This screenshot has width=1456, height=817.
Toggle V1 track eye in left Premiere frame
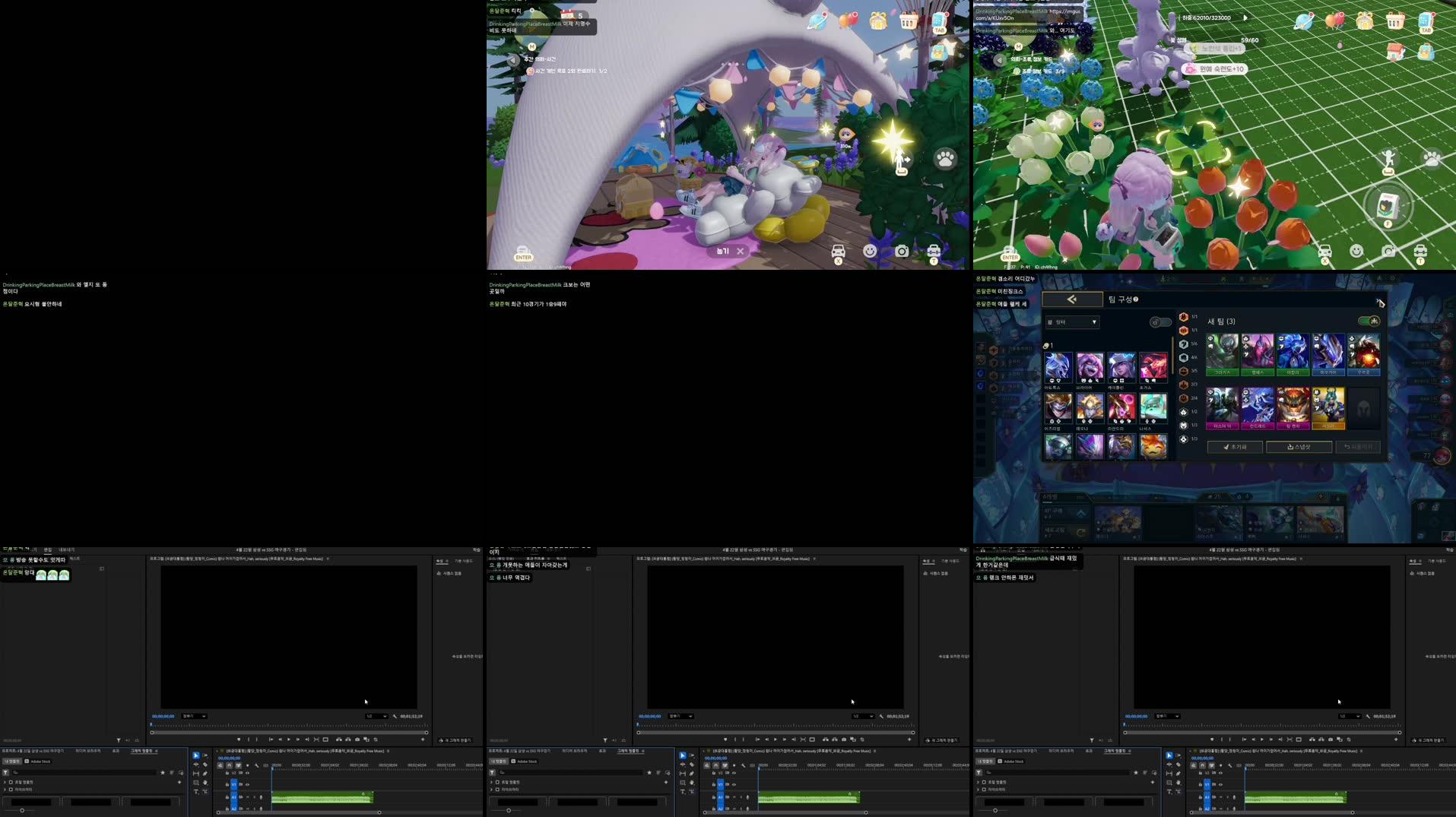(247, 784)
